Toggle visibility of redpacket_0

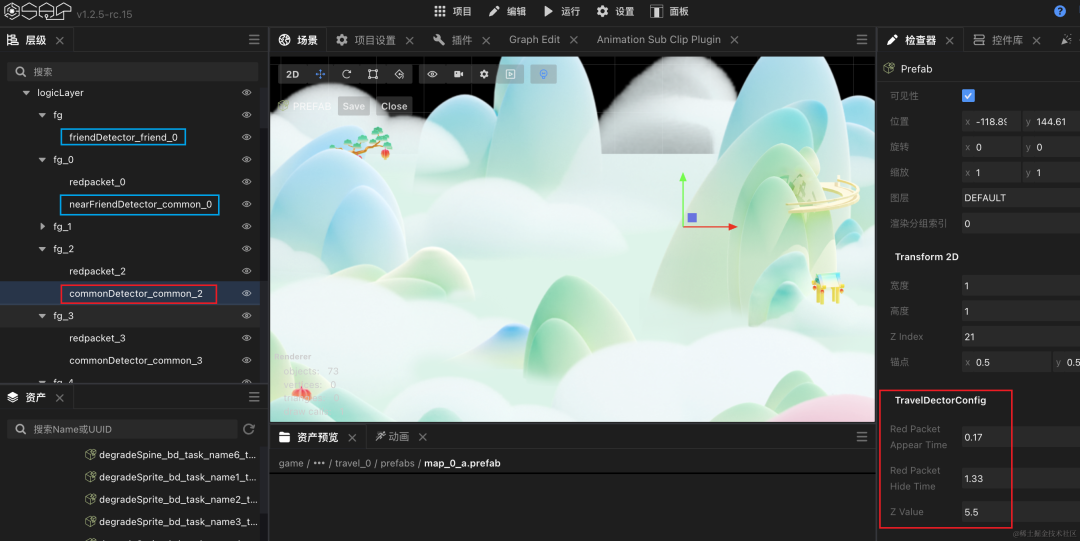(x=247, y=182)
